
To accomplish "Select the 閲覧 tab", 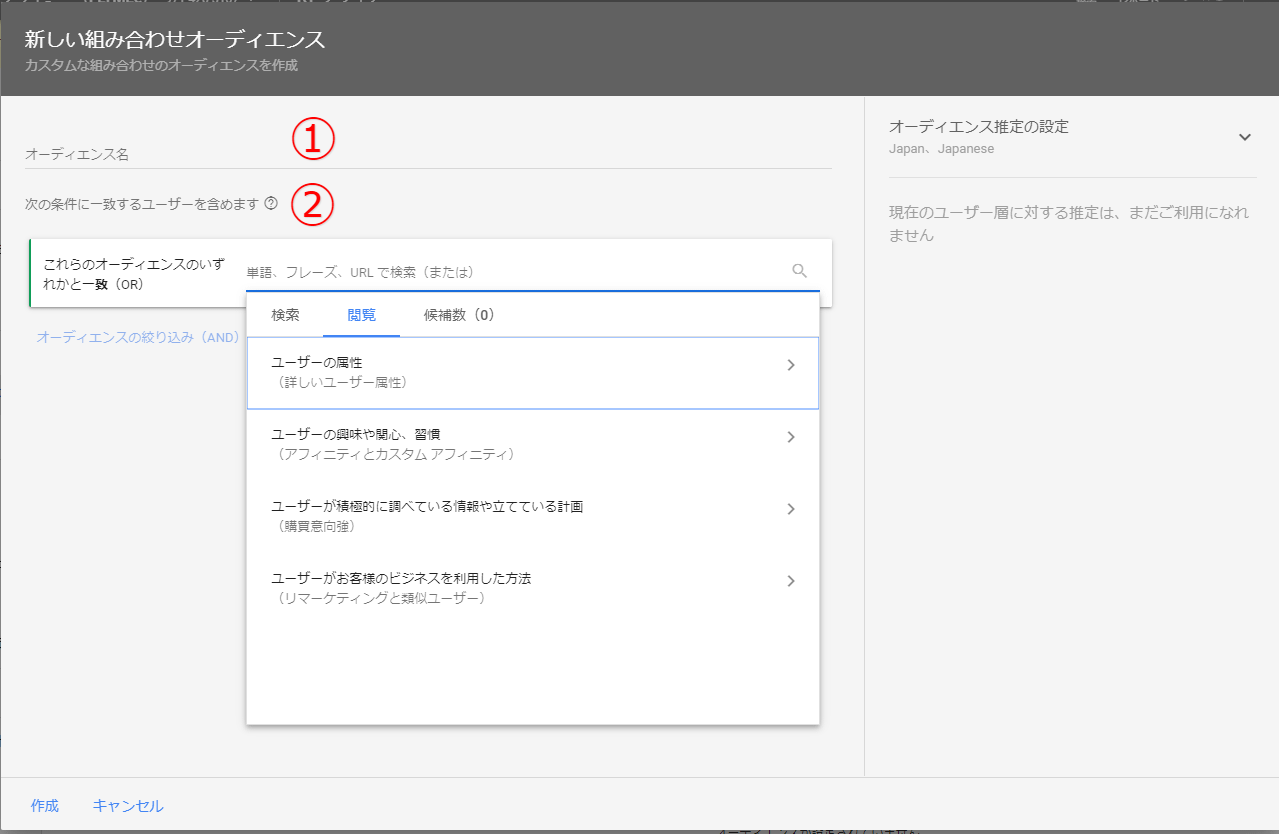I will pyautogui.click(x=361, y=315).
